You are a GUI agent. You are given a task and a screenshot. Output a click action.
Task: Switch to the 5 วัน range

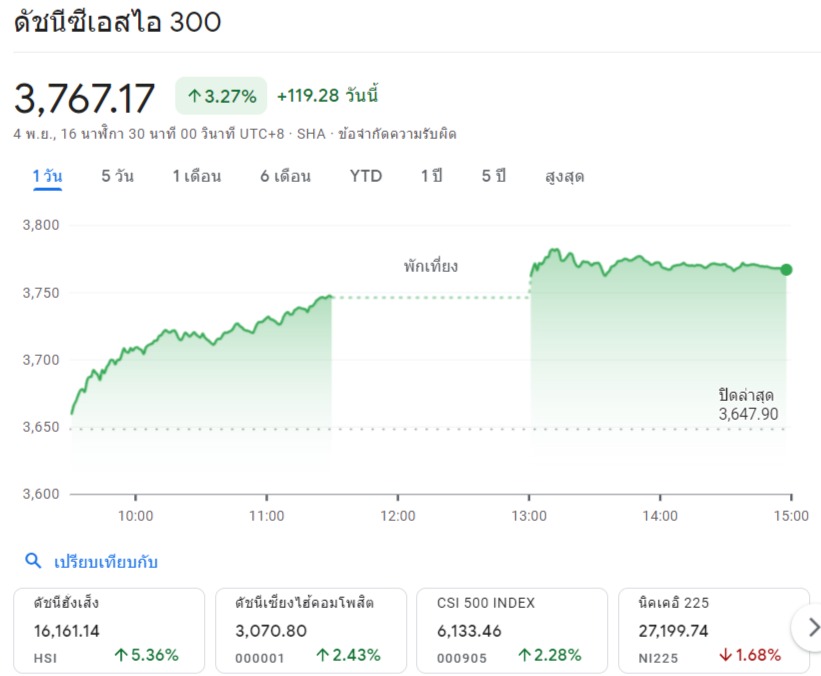coord(117,176)
